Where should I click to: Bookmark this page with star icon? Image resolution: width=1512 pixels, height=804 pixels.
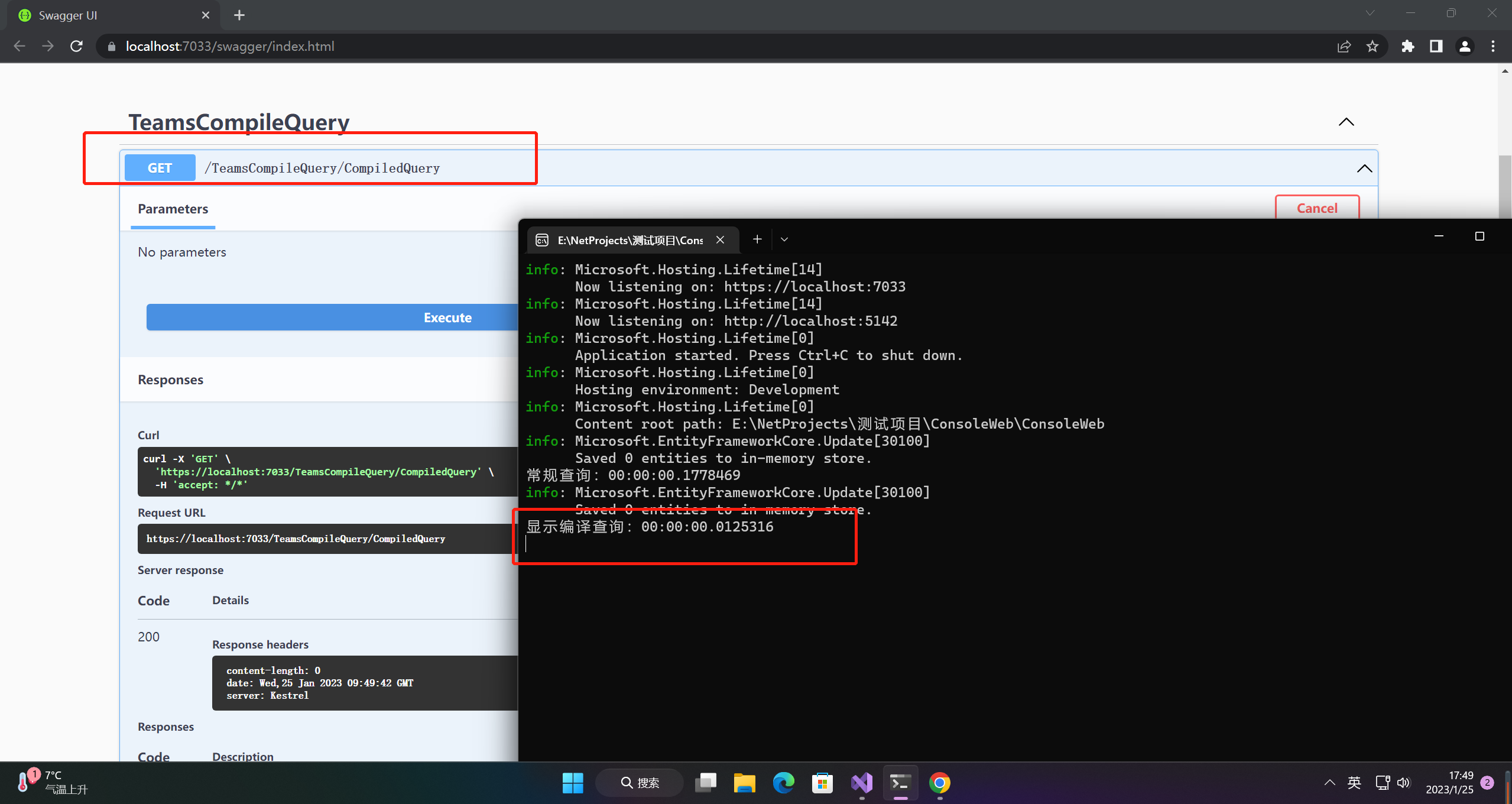click(1373, 46)
